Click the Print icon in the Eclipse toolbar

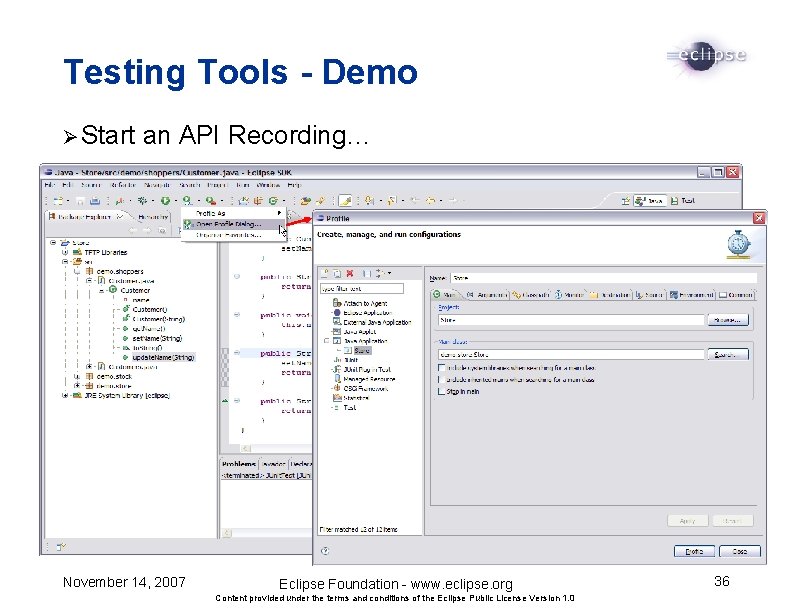pyautogui.click(x=94, y=200)
